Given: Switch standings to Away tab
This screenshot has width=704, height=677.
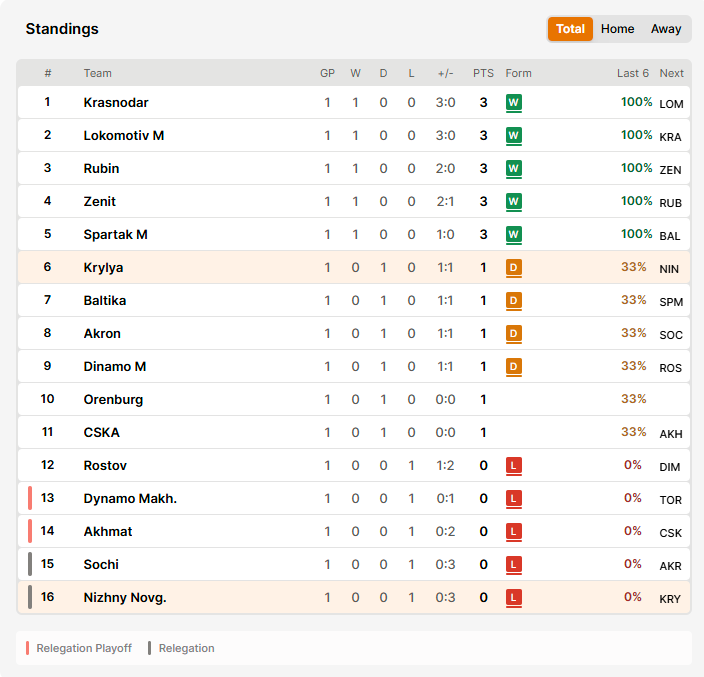Looking at the screenshot, I should point(666,29).
